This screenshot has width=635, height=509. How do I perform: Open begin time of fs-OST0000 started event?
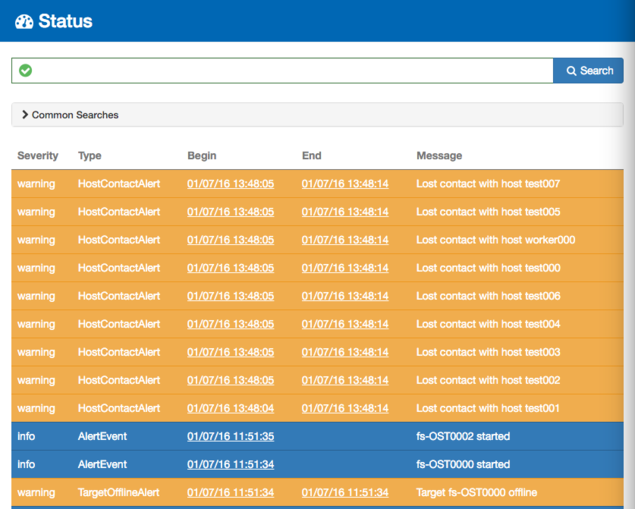pos(230,464)
